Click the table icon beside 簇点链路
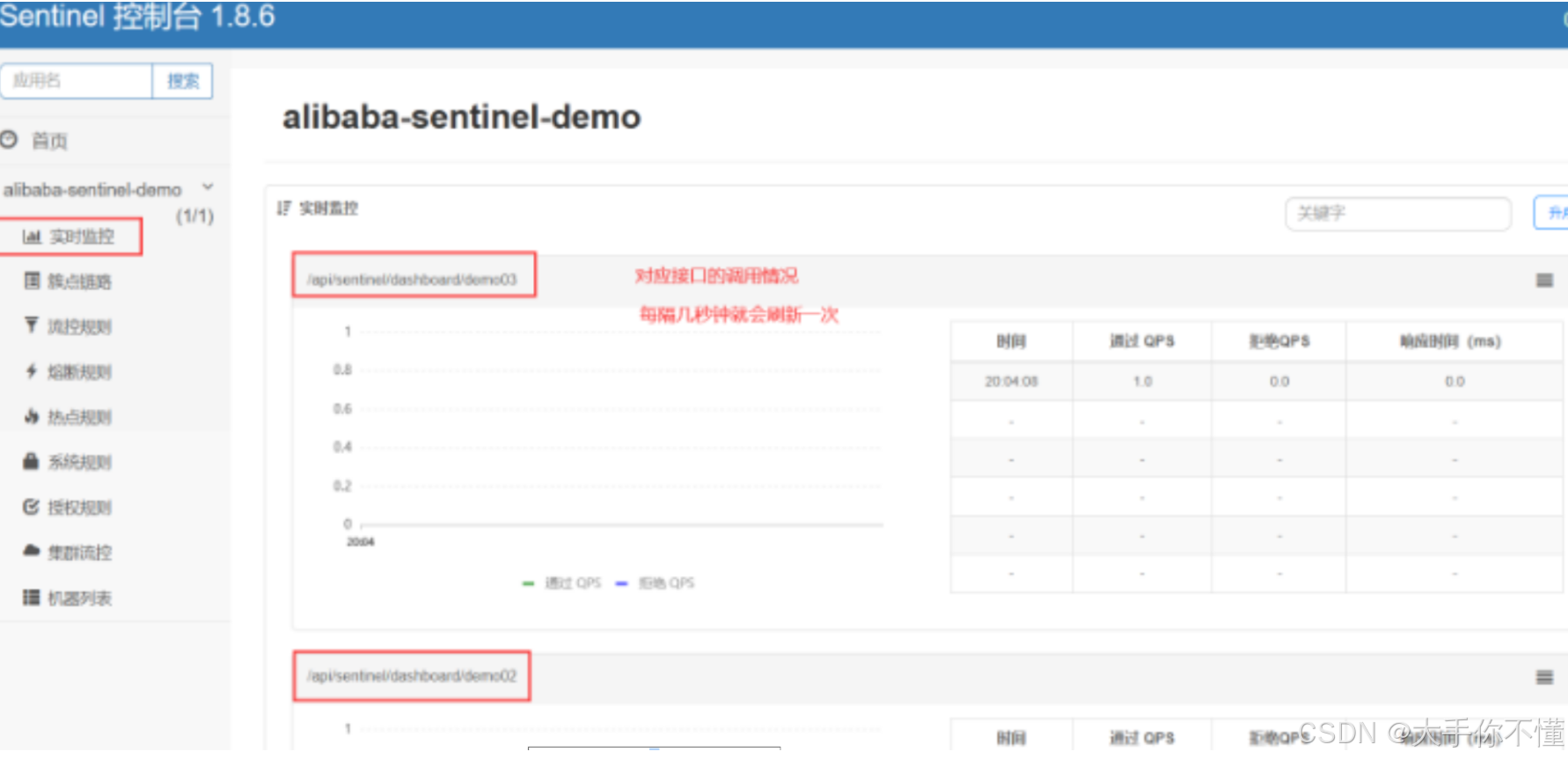1568x759 pixels. (x=32, y=281)
